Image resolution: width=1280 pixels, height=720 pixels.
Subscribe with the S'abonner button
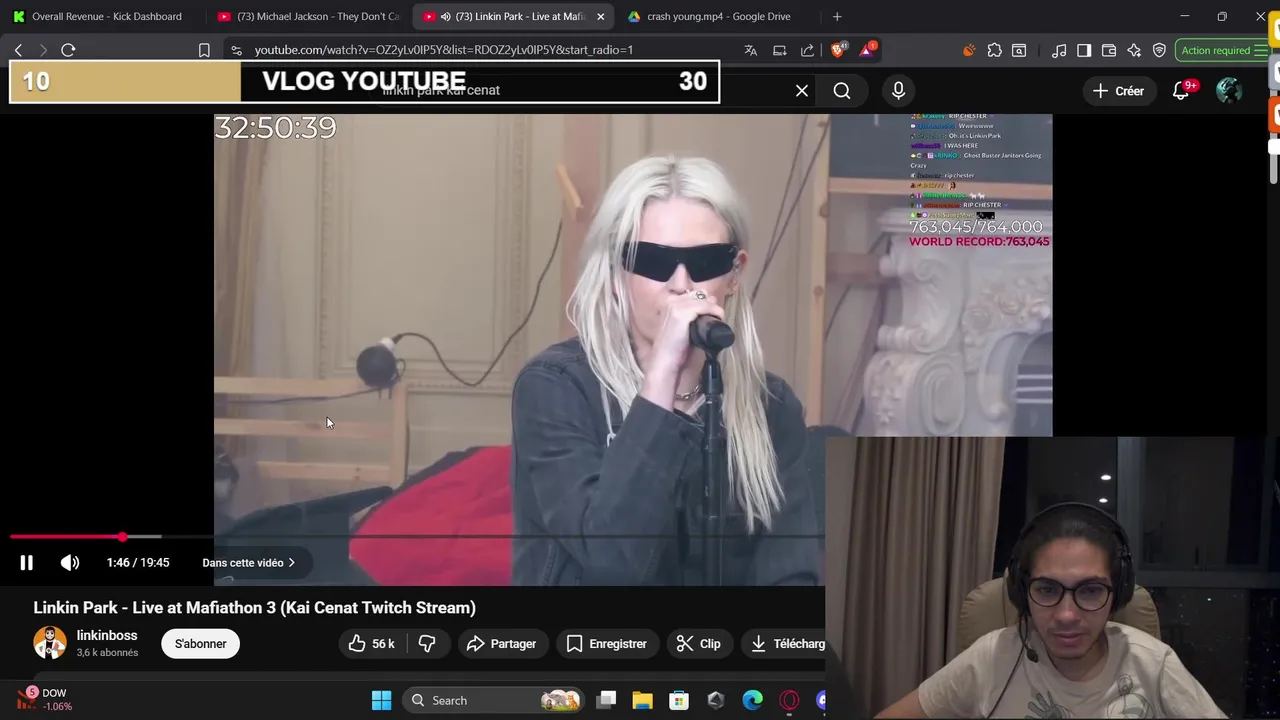tap(201, 644)
